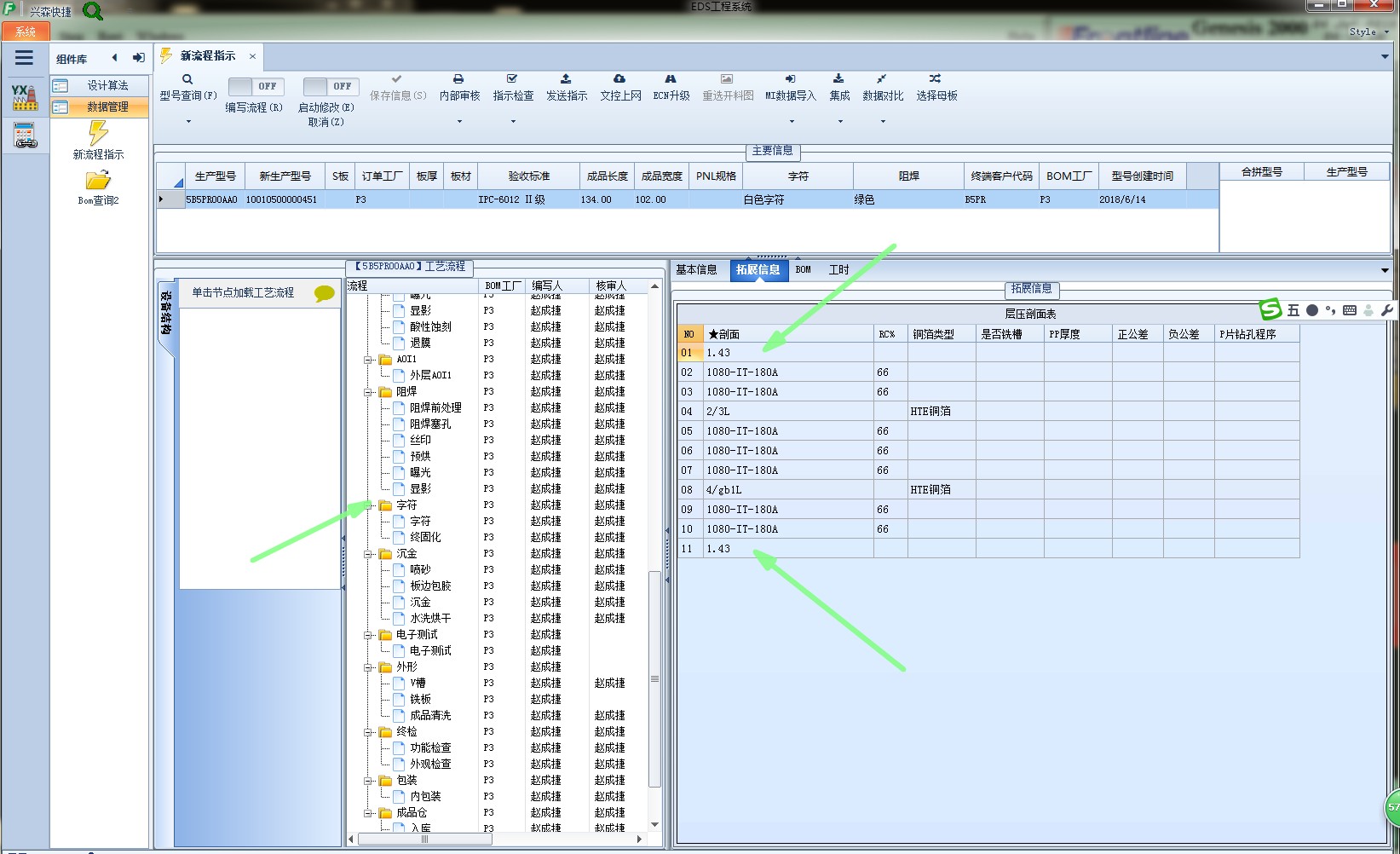
Task: Click the 集成 download icon
Action: (838, 79)
